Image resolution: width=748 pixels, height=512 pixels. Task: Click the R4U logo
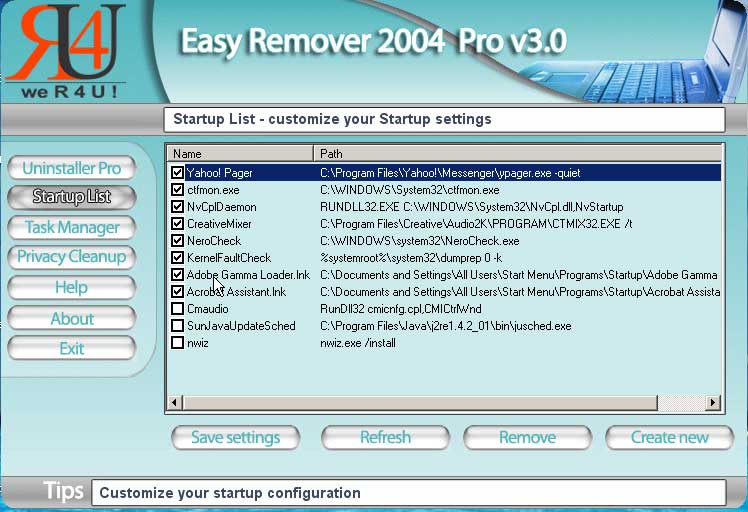pyautogui.click(x=67, y=50)
